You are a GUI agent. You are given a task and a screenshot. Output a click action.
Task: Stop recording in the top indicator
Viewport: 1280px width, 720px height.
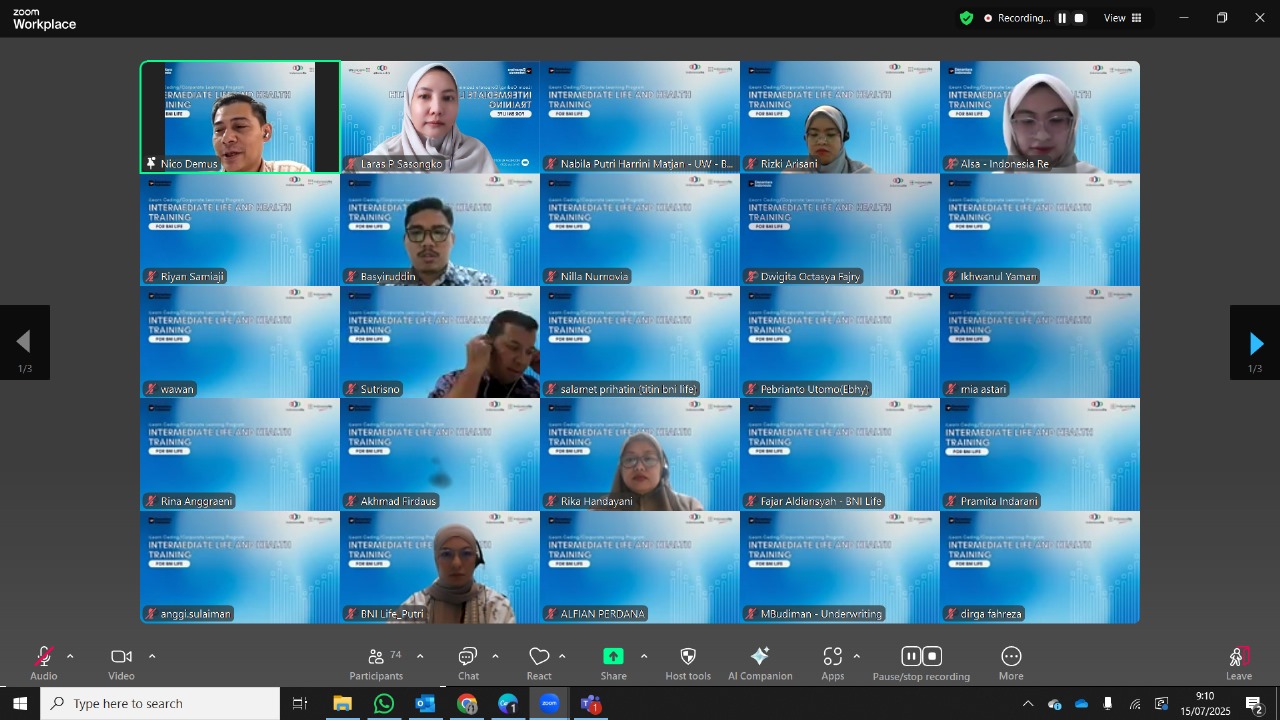1079,18
